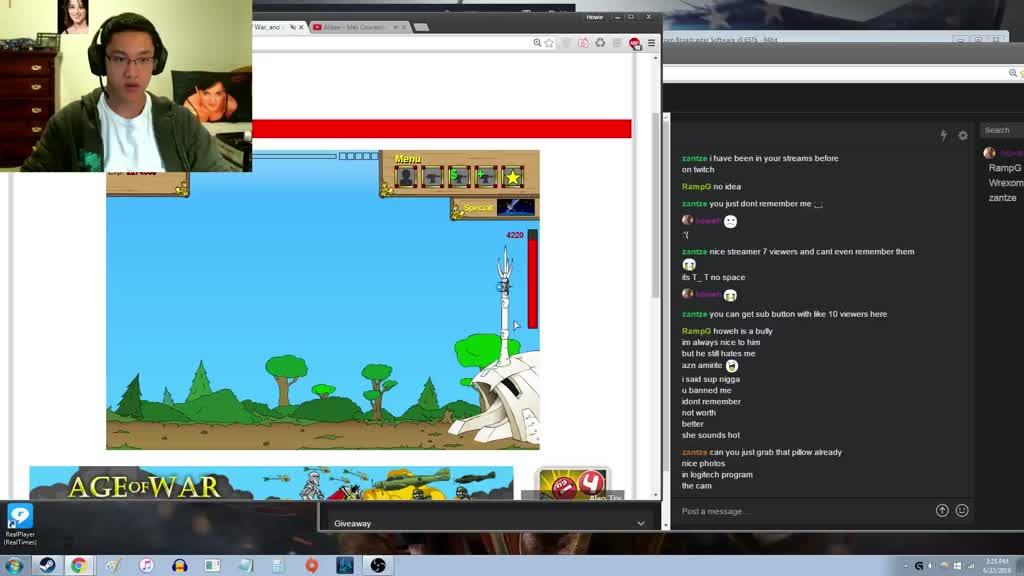Click RampG name on 'howeh is a bully'

pos(696,331)
